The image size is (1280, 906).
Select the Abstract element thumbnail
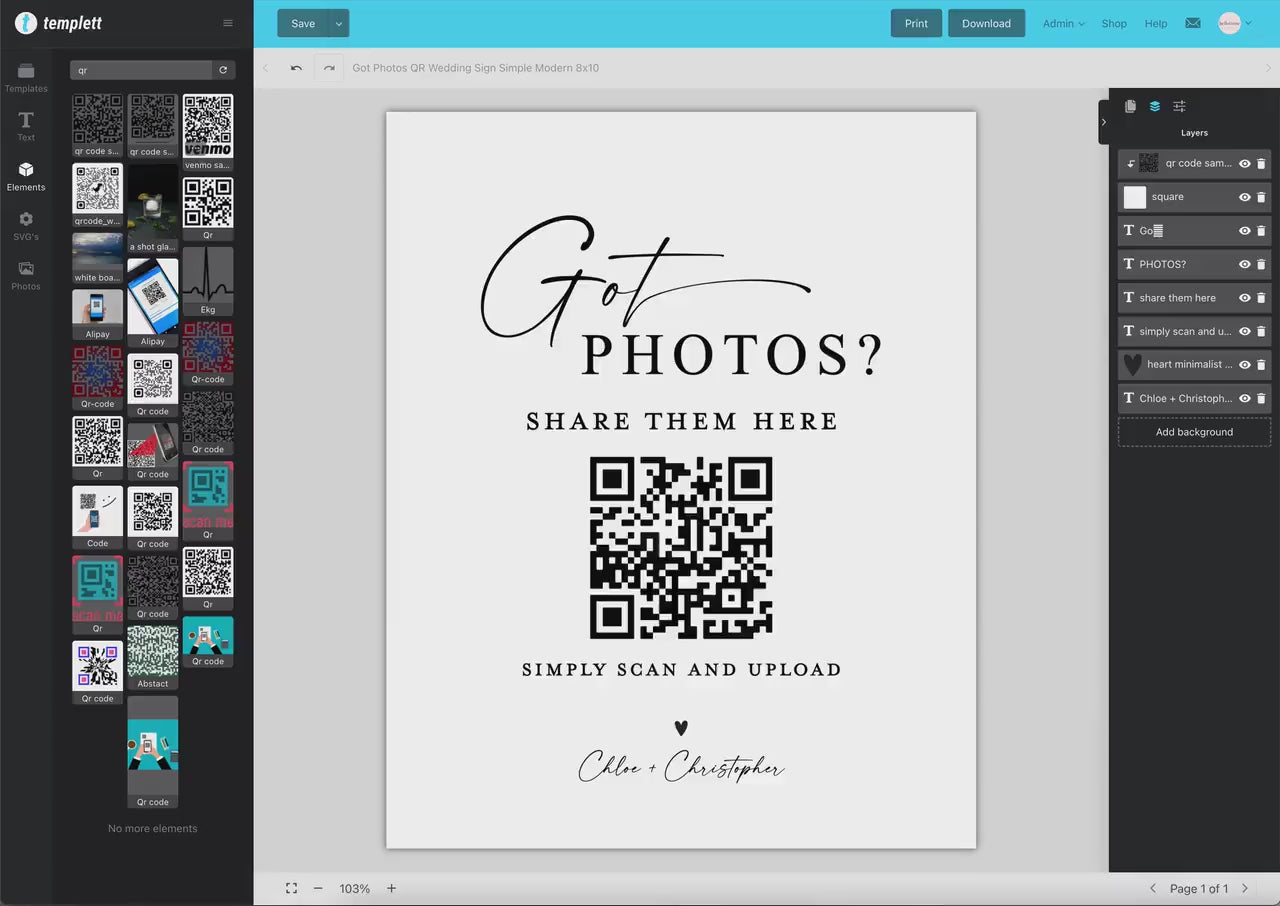tap(153, 657)
